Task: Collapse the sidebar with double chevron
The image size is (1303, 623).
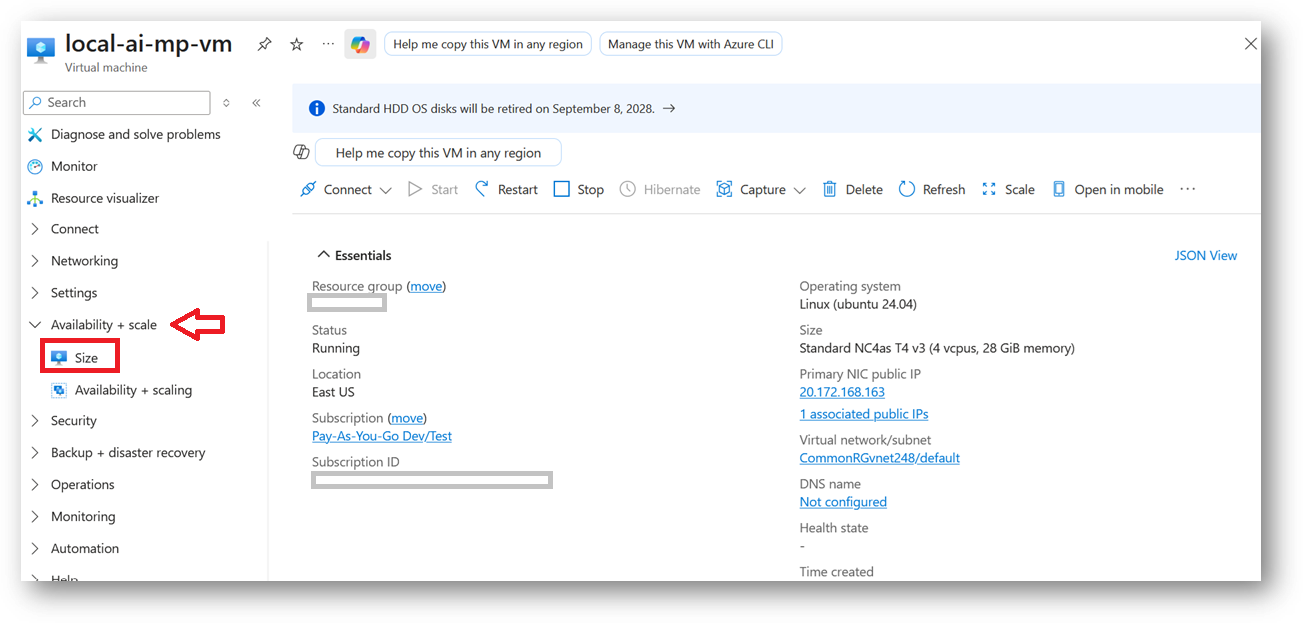Action: [256, 102]
